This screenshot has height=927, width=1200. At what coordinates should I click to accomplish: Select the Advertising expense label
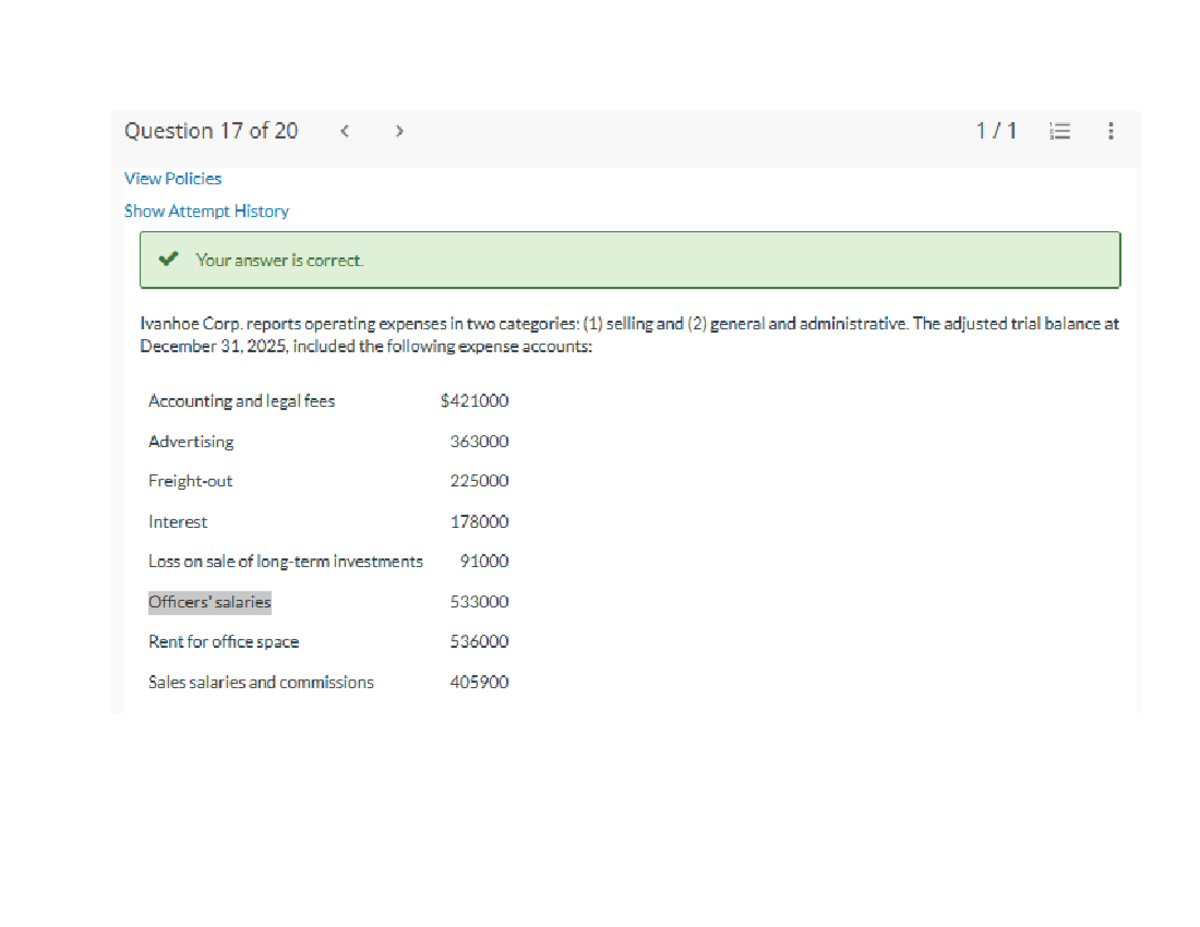[x=191, y=441]
